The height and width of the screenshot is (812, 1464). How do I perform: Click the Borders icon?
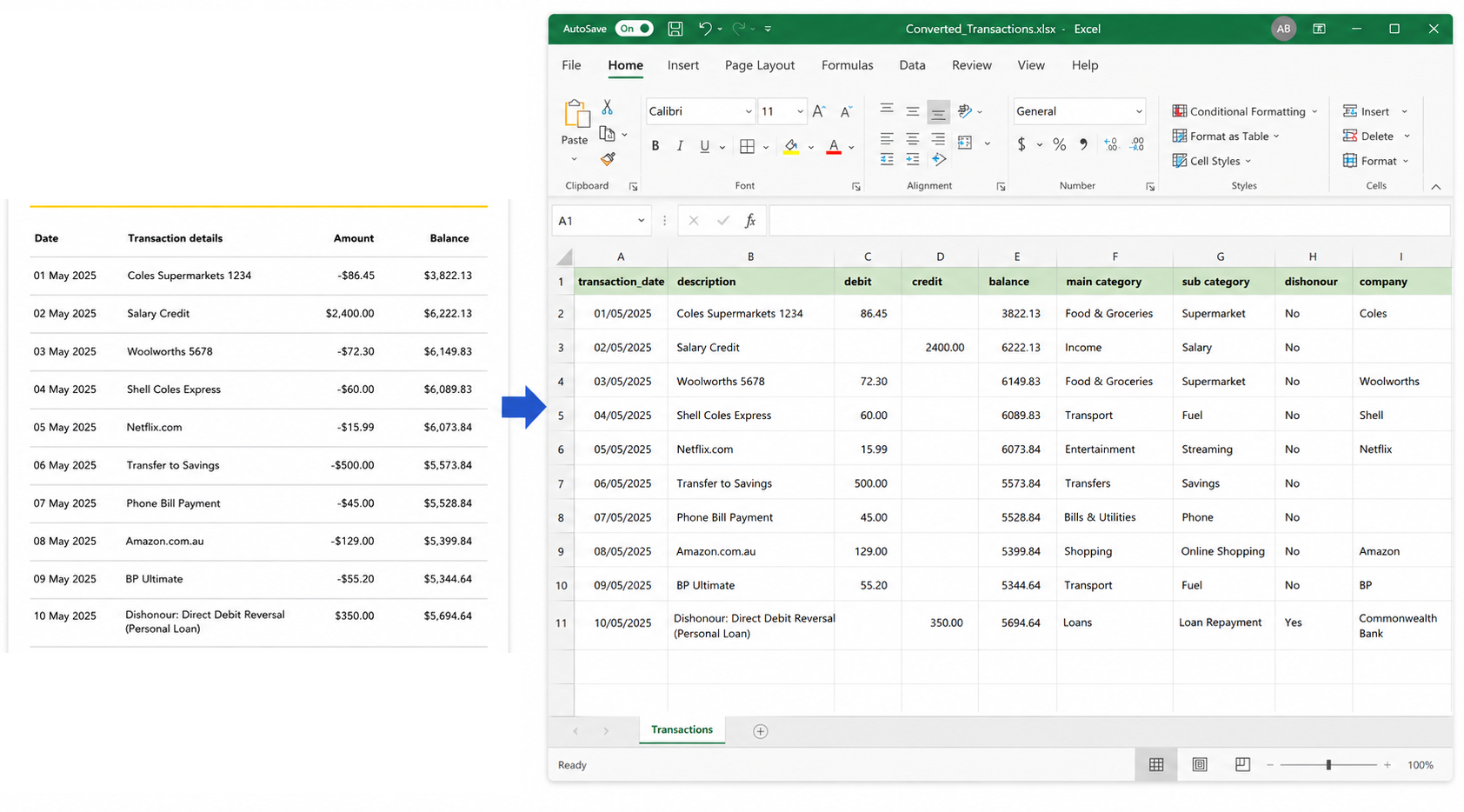tap(747, 146)
